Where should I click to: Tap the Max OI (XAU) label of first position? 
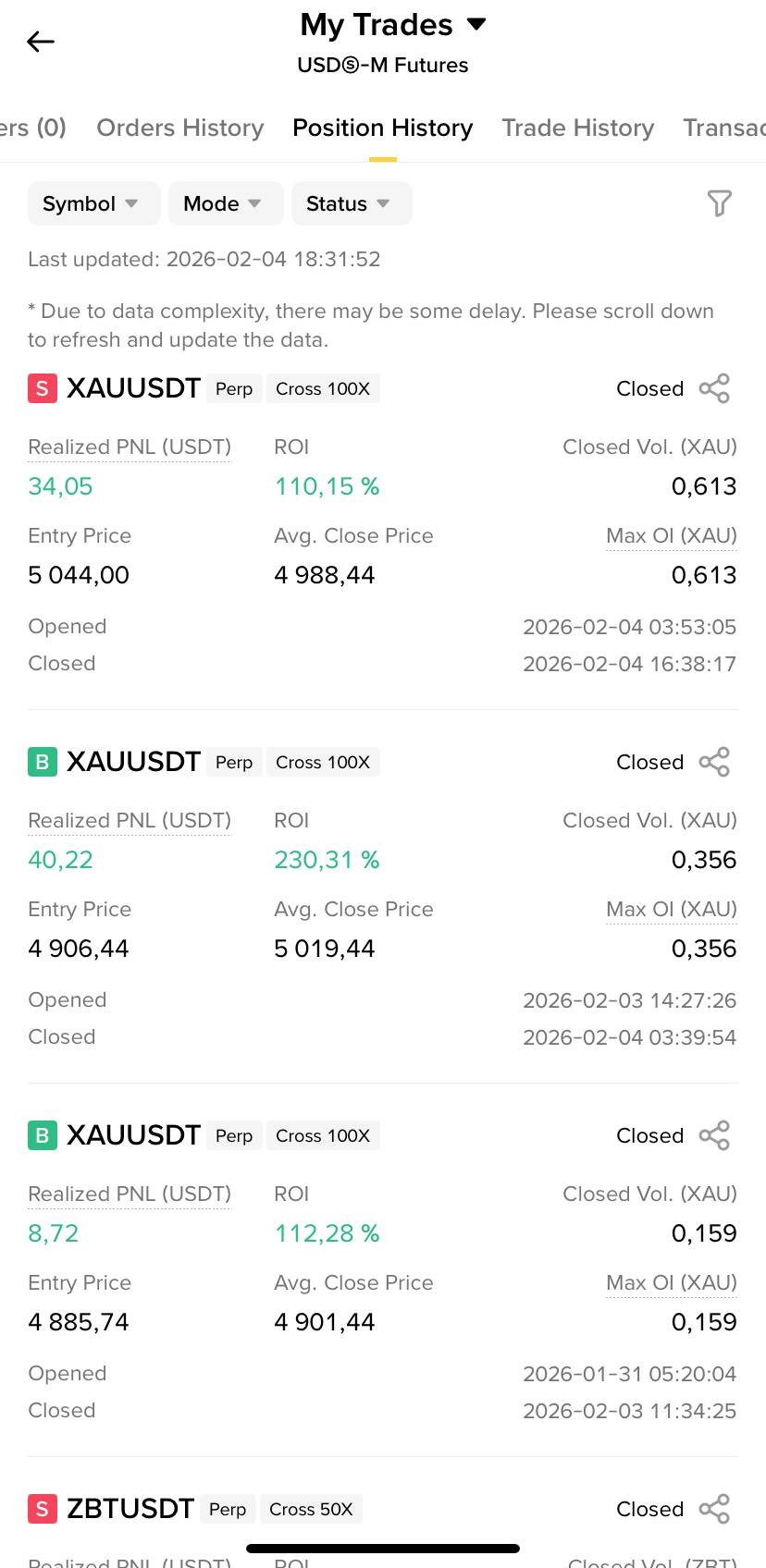(671, 536)
